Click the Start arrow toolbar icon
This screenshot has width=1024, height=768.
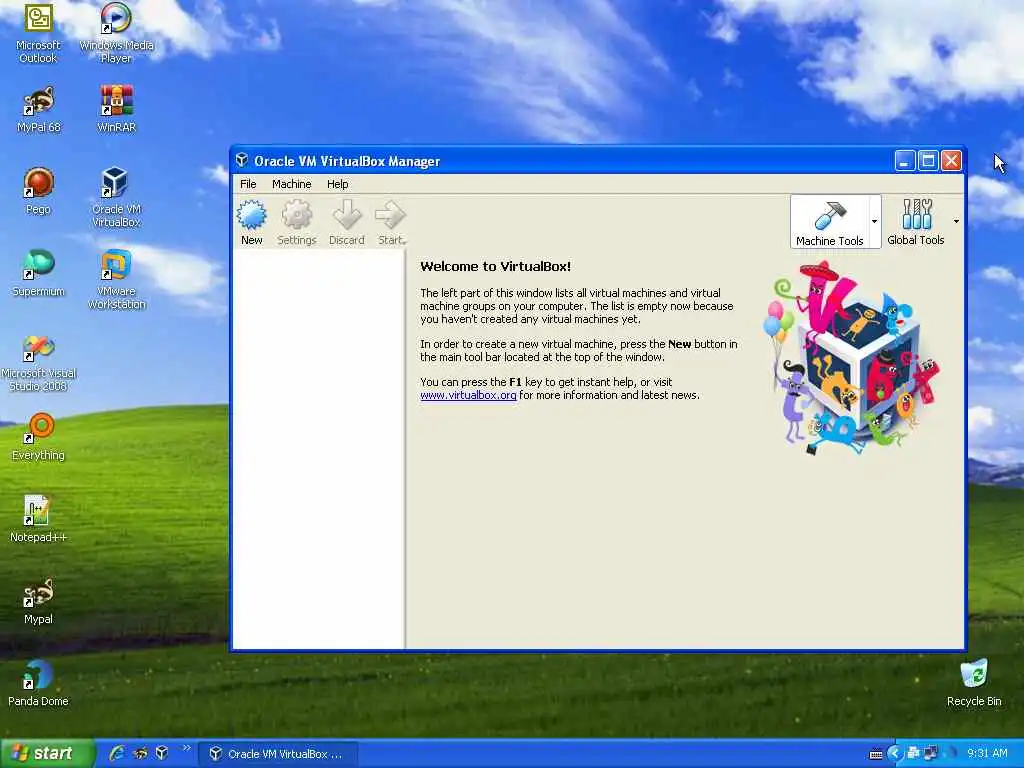click(391, 222)
